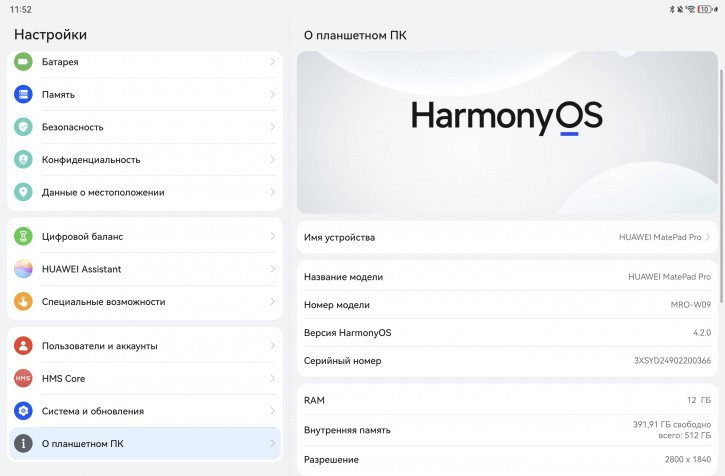Tap the Безопасность shield icon
The height and width of the screenshot is (476, 725).
23,127
